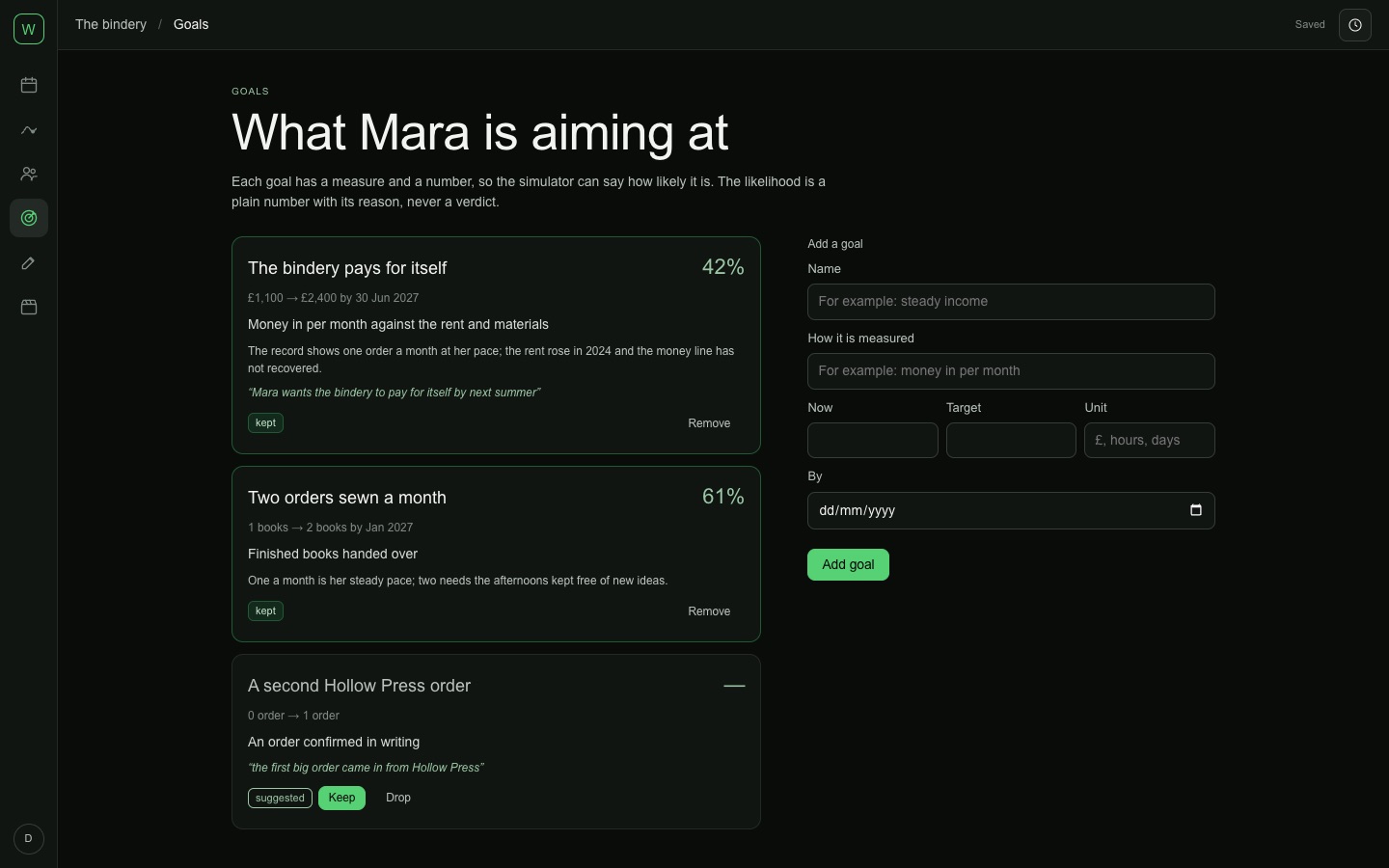
Task: Remove the bindery pays for itself goal
Action: point(709,423)
